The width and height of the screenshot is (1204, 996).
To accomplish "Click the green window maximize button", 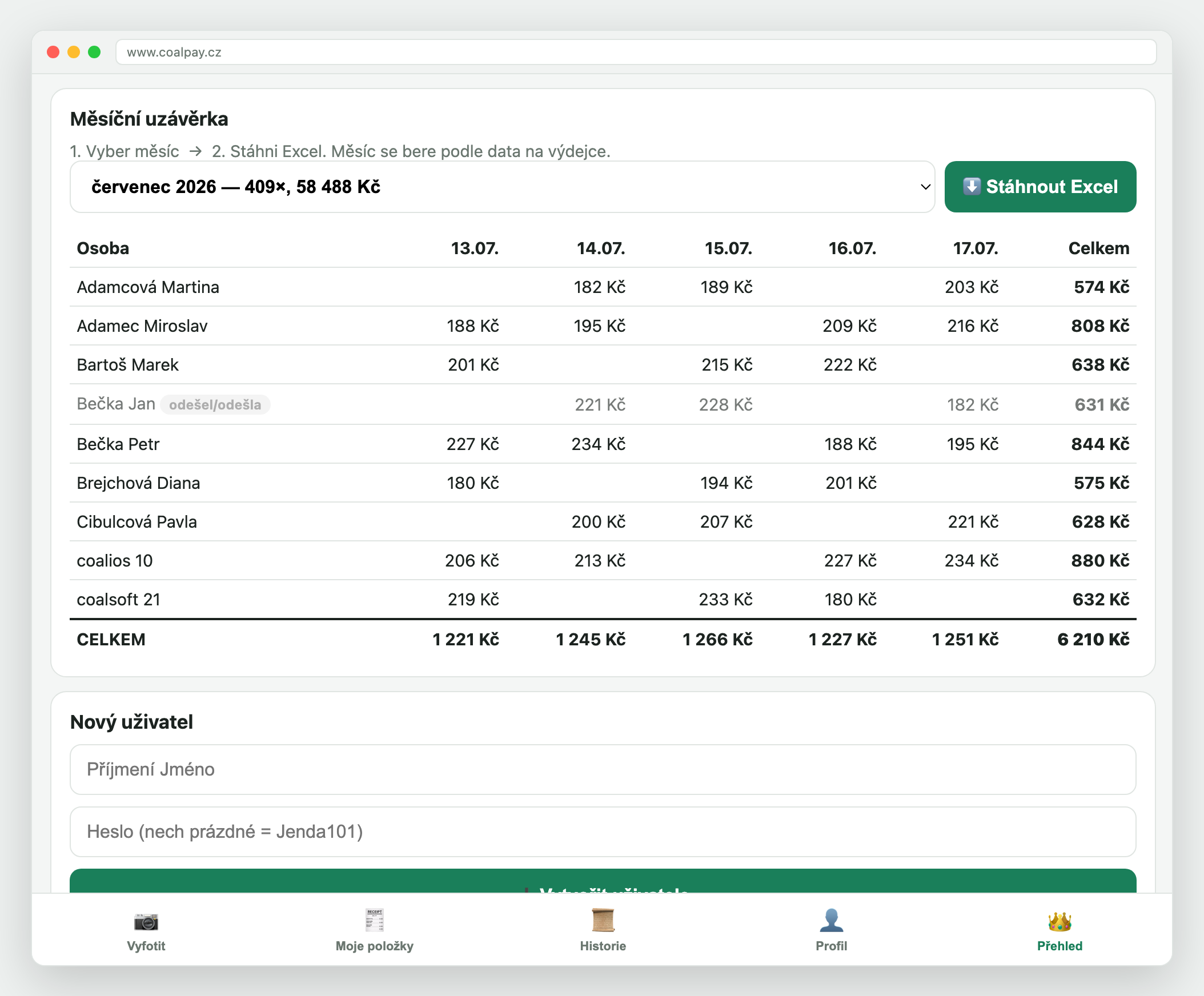I will pos(94,52).
